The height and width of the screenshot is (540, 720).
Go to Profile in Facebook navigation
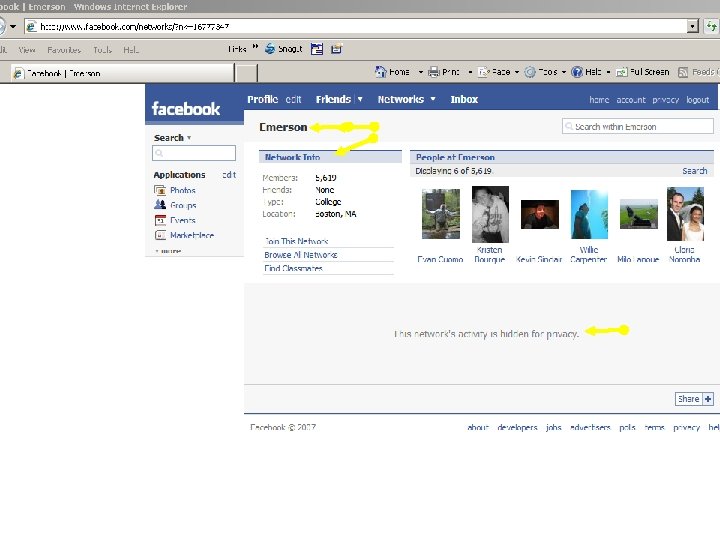point(263,99)
